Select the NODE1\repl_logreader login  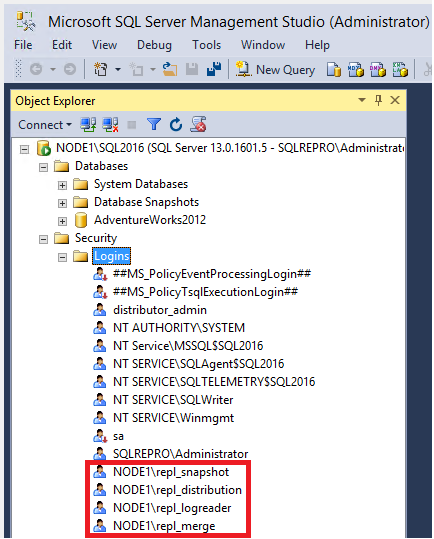(x=172, y=508)
